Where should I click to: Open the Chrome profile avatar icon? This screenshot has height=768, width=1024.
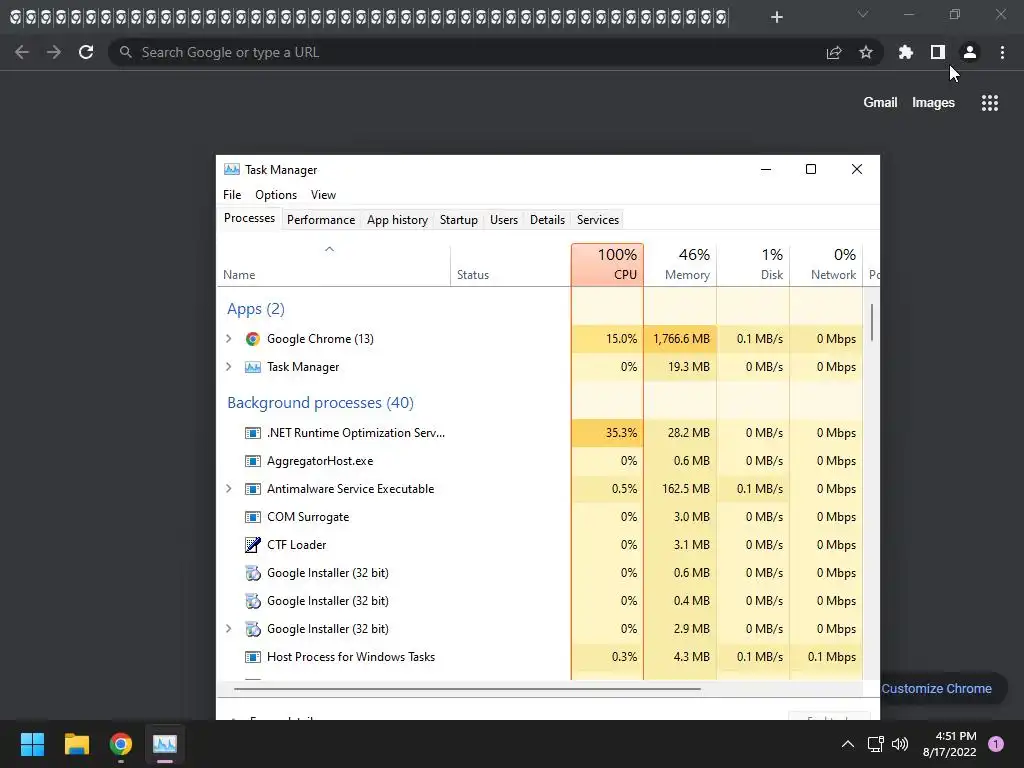[970, 52]
